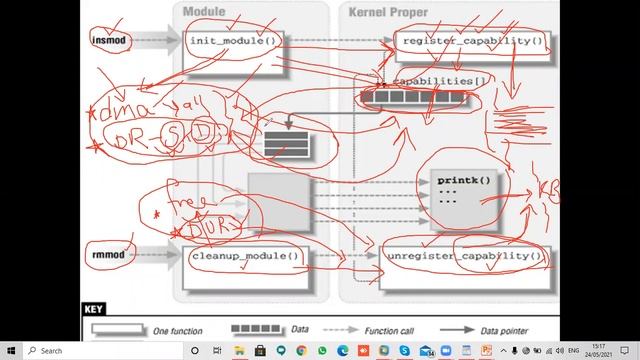Expand hidden system tray icons
Viewport: 640px width, 360px height.
pos(503,351)
